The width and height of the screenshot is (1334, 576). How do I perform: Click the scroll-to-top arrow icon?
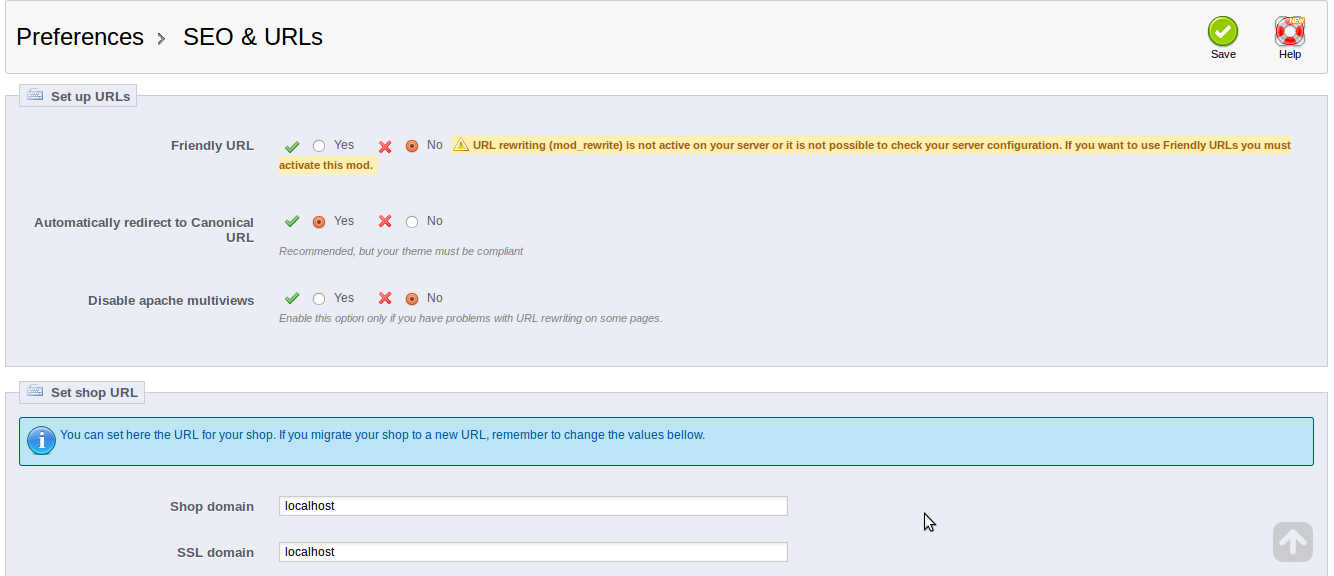[1292, 542]
